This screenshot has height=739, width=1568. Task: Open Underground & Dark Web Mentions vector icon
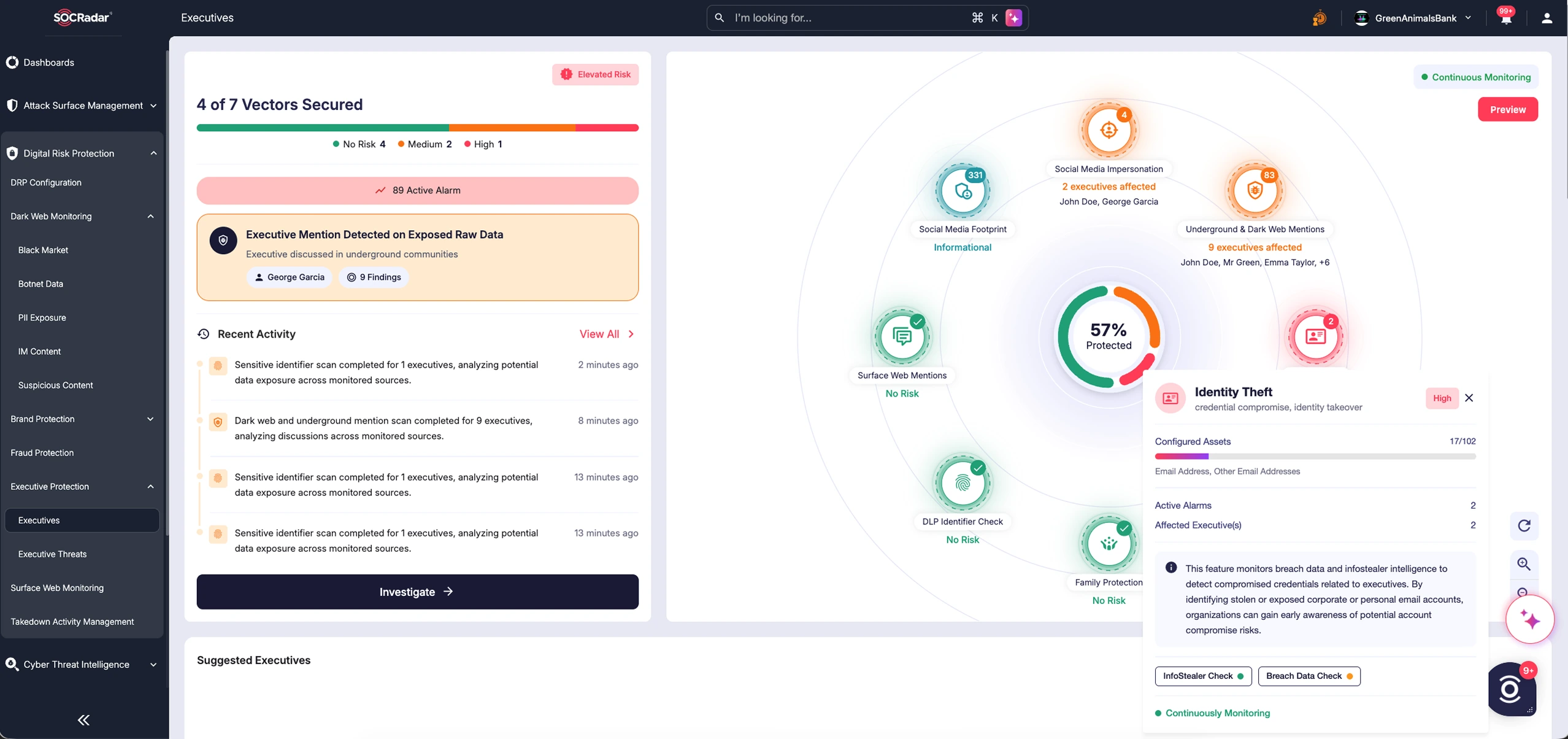point(1255,191)
